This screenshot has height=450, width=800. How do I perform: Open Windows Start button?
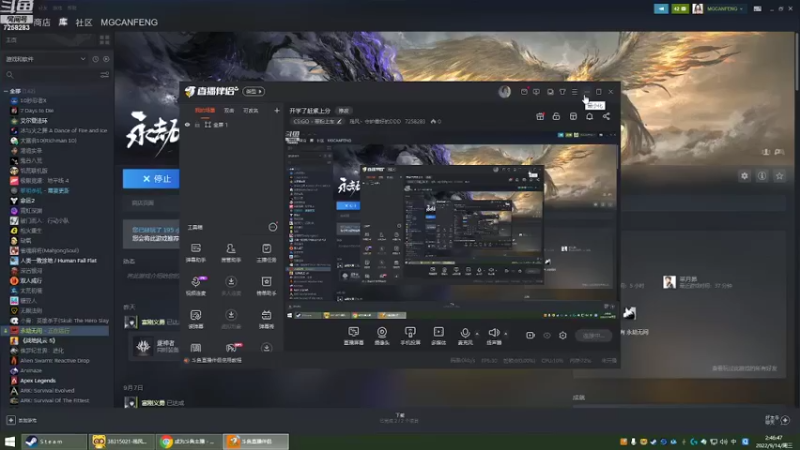(x=10, y=441)
